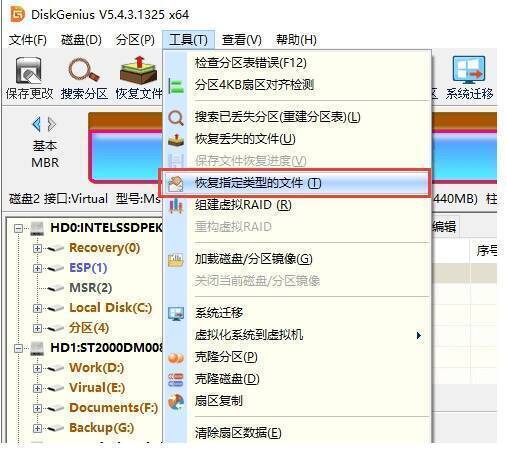Choose 加载磁盘/分区镜像(G) menu item
The image size is (507, 450).
pos(297,259)
